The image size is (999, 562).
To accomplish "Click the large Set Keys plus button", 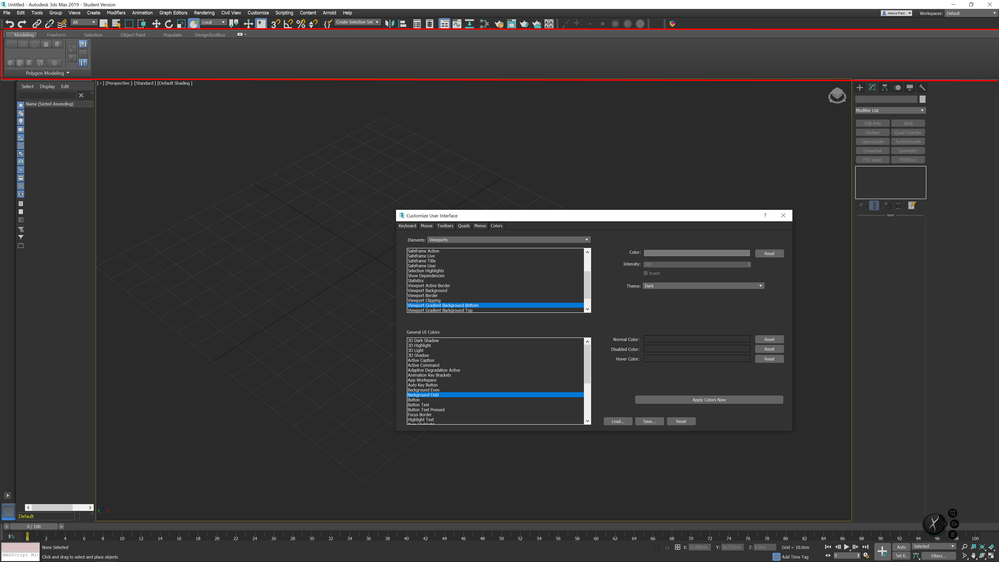I will (x=882, y=551).
